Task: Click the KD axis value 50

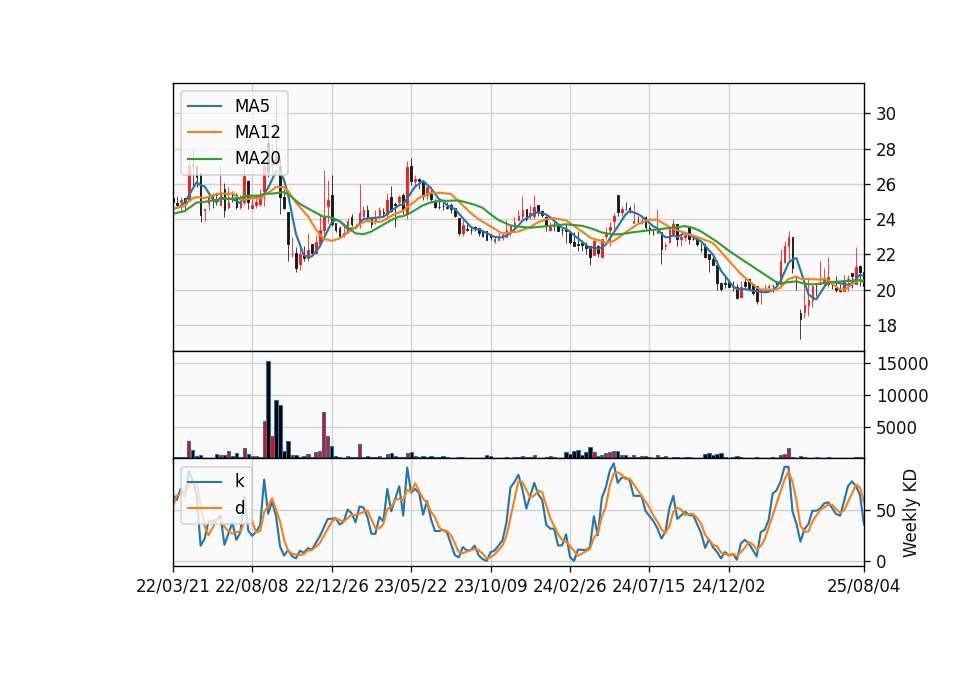Action: pos(886,511)
